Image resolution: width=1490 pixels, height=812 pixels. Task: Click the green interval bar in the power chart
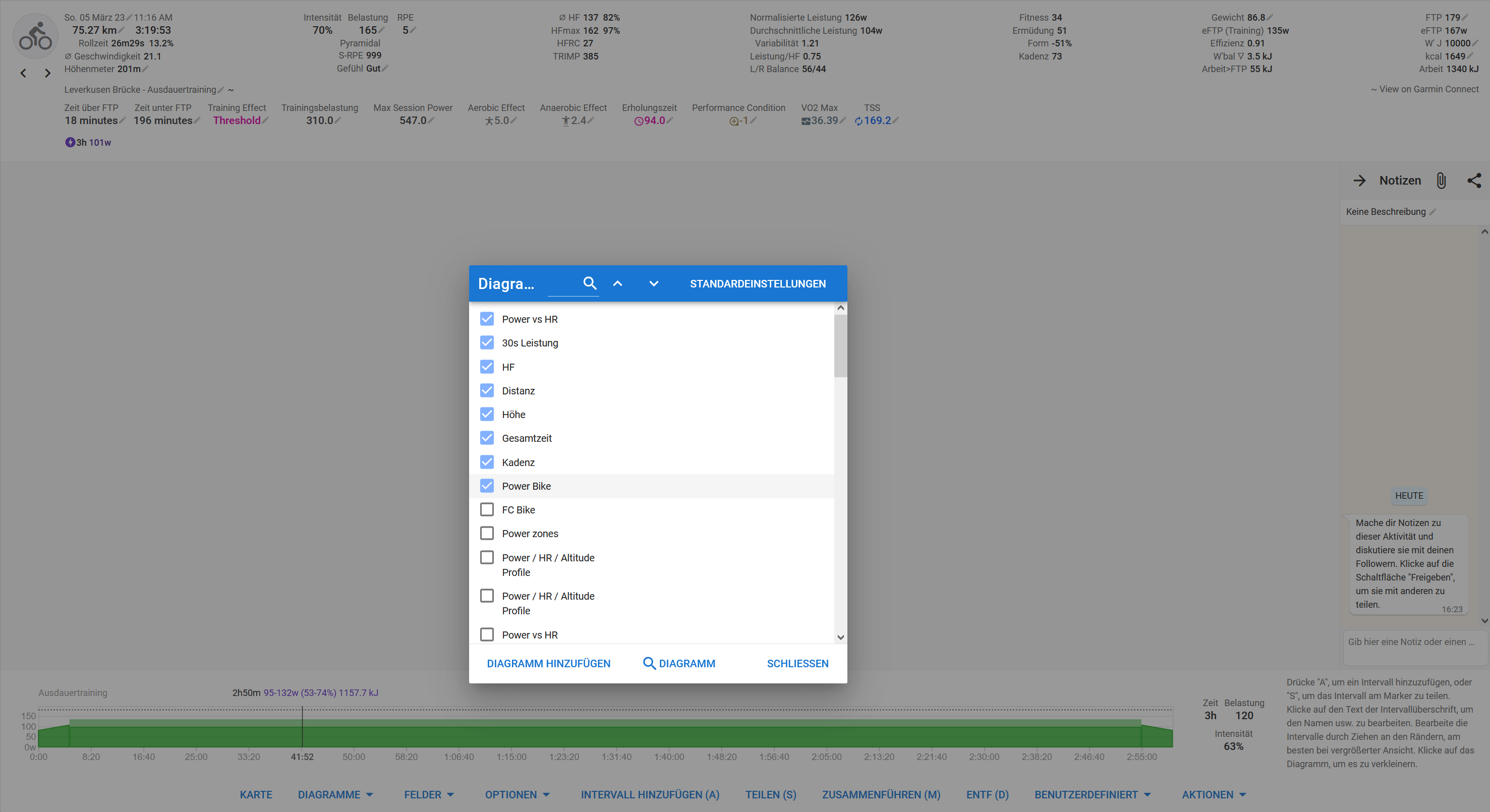pos(605,734)
